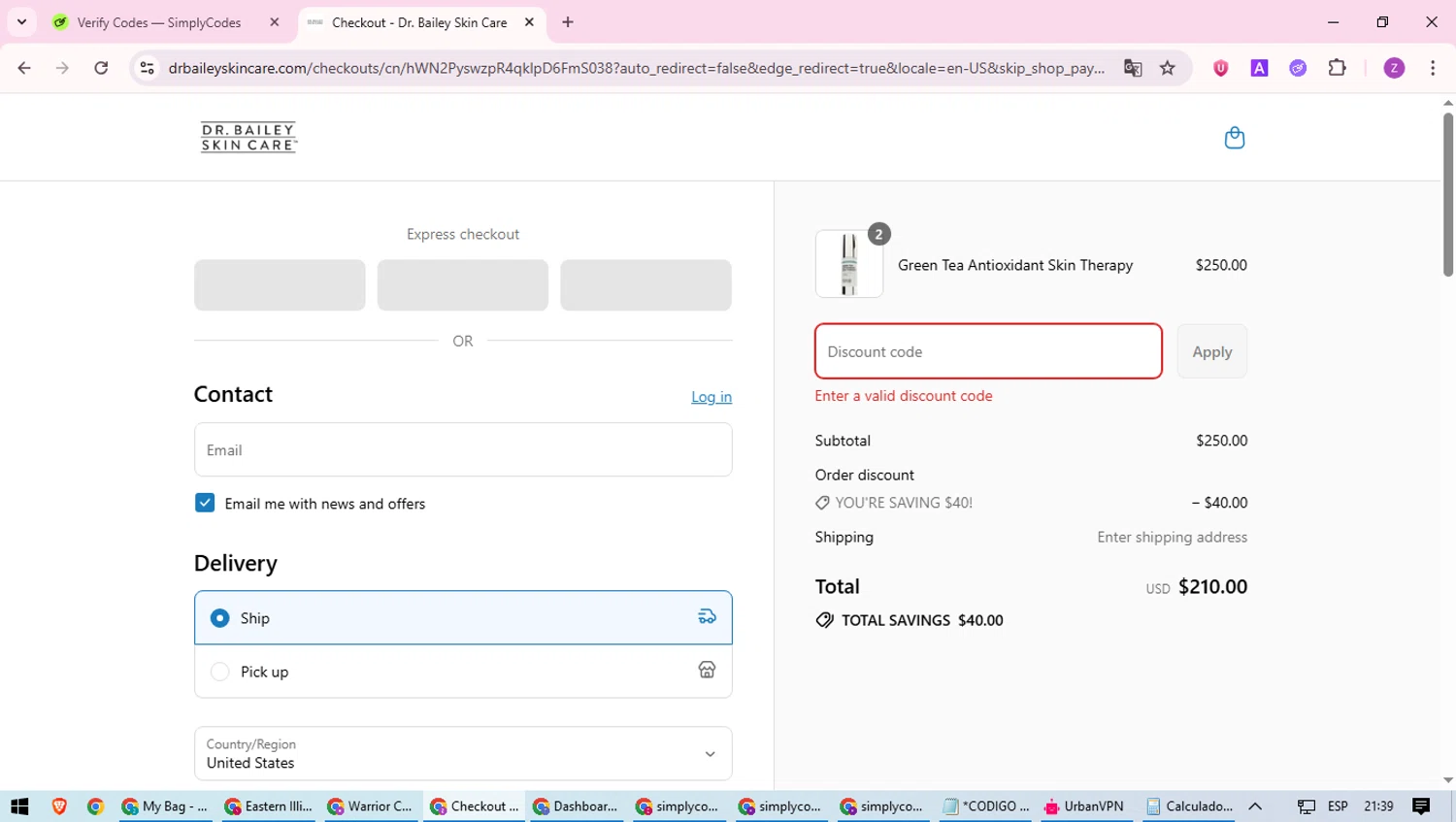Click the YOU'RE SAVING $40! discount tag

[x=894, y=503]
